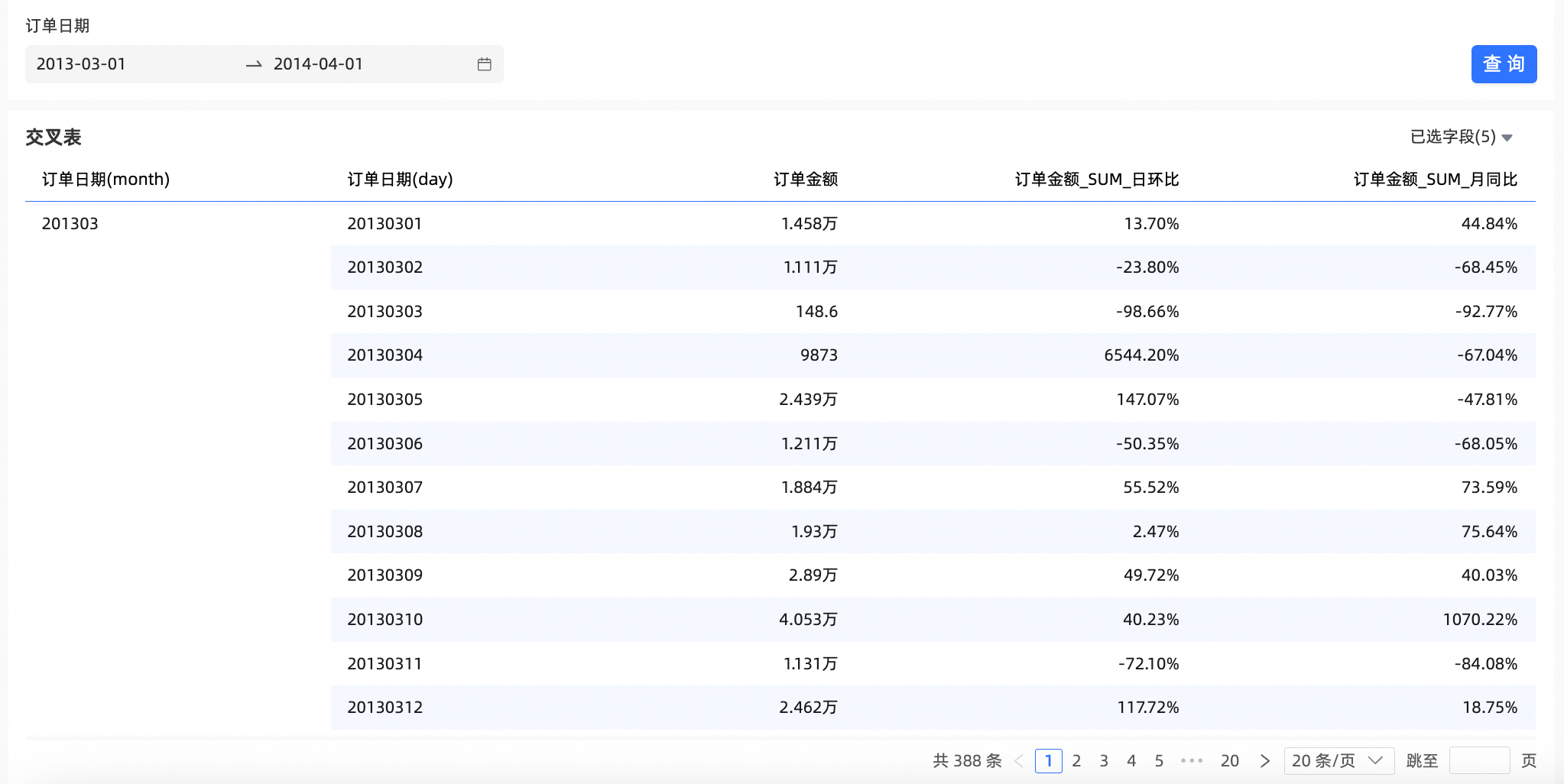
Task: Select page 5 in pagination
Action: (1159, 761)
